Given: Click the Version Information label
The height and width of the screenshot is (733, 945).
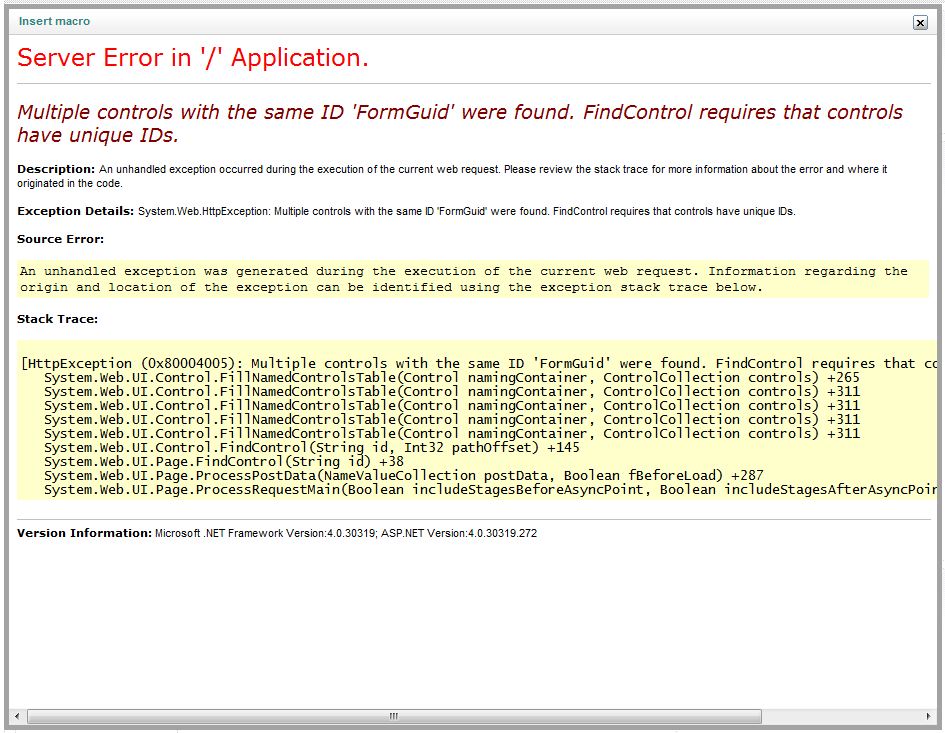Looking at the screenshot, I should pyautogui.click(x=84, y=533).
